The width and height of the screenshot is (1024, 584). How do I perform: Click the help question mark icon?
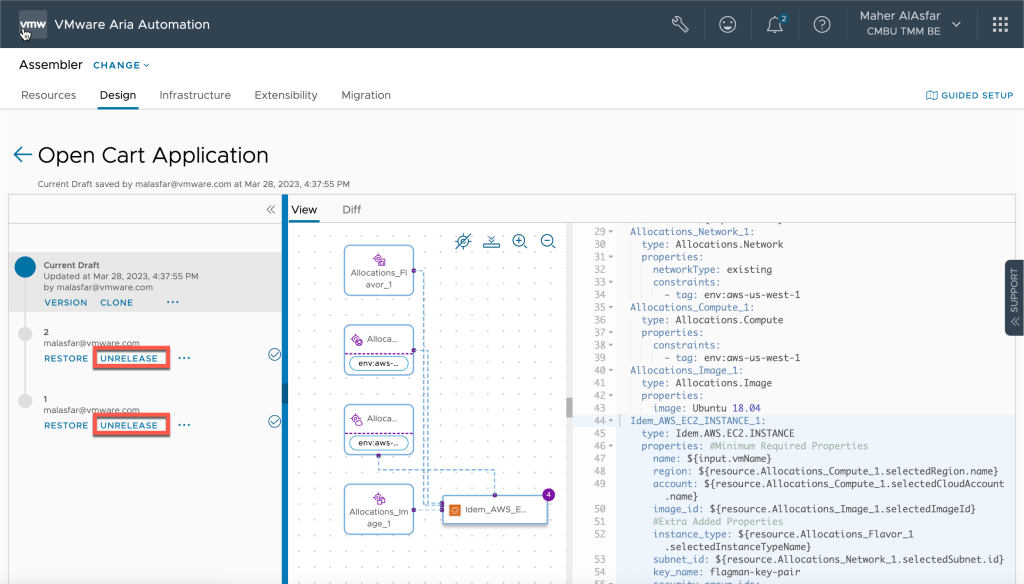822,24
